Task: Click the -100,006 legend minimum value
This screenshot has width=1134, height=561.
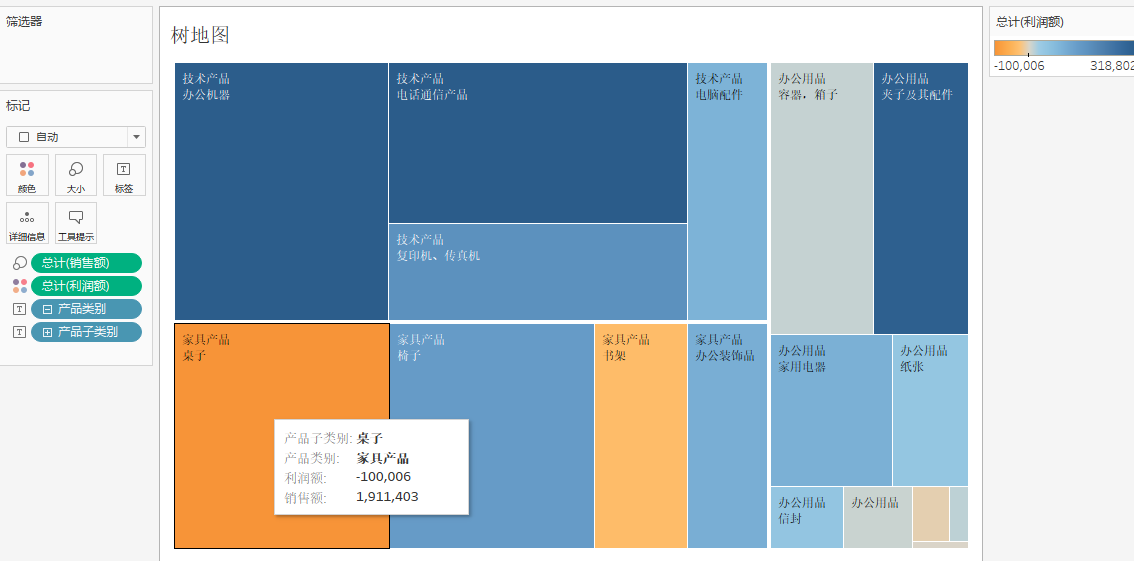Action: click(1019, 66)
